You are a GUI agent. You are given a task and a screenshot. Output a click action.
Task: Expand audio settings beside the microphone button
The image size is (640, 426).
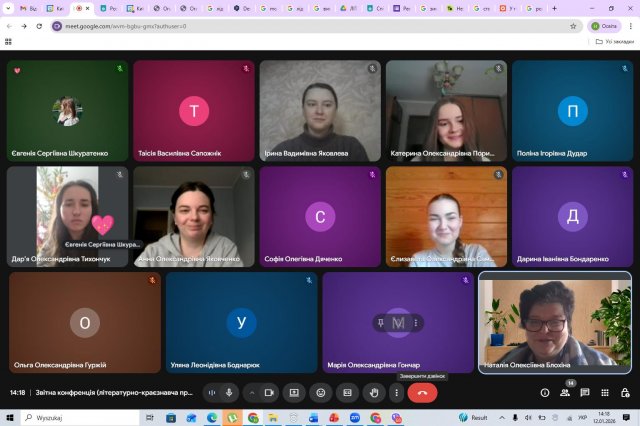pos(211,393)
